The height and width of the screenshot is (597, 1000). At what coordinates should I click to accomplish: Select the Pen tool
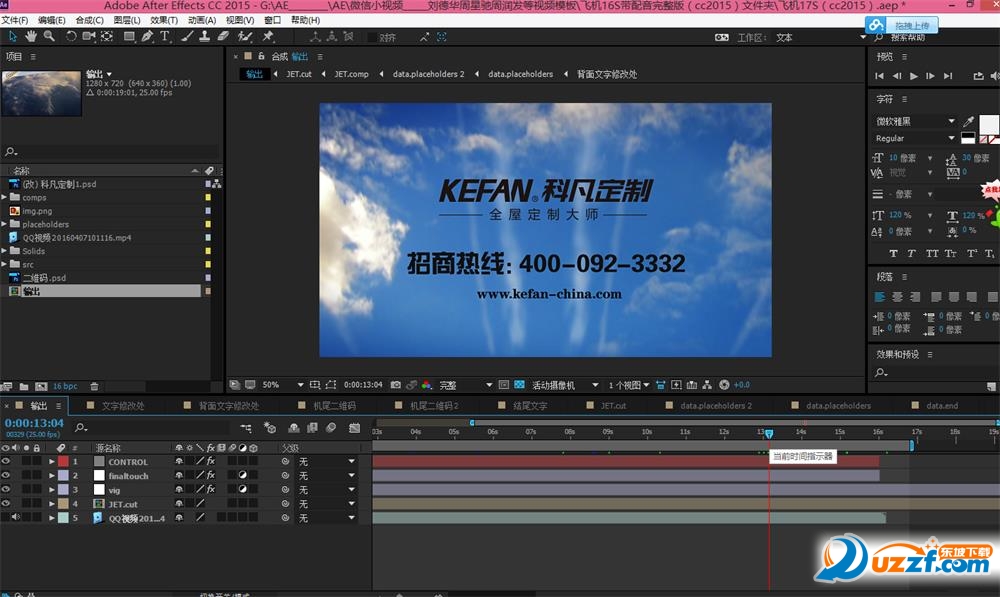(x=147, y=37)
